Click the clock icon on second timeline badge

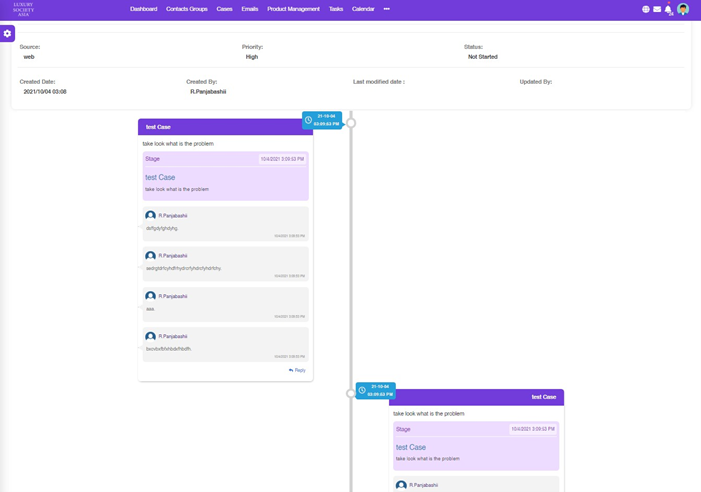362,390
